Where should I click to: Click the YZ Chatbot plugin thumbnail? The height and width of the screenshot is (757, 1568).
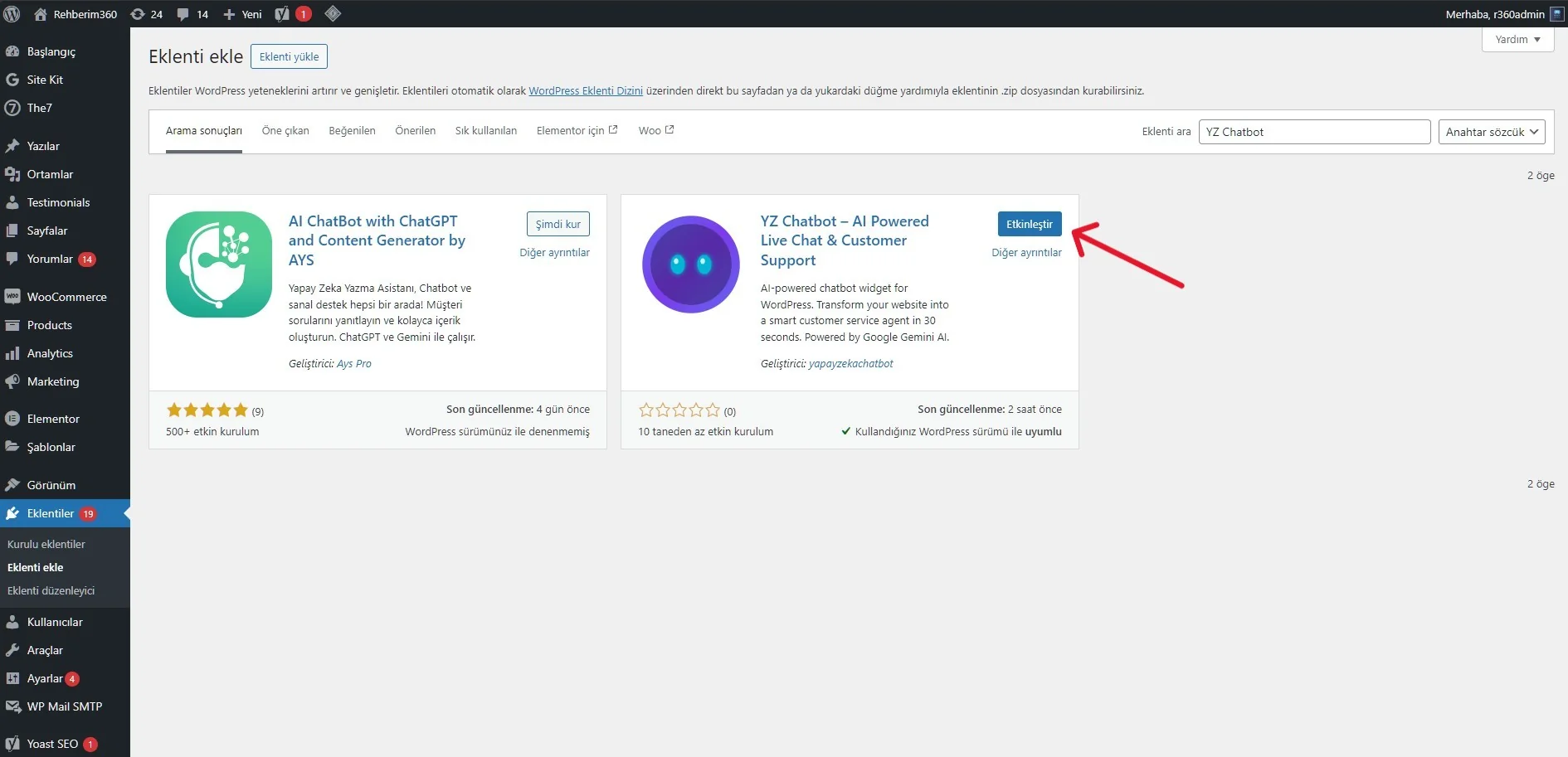[x=690, y=264]
